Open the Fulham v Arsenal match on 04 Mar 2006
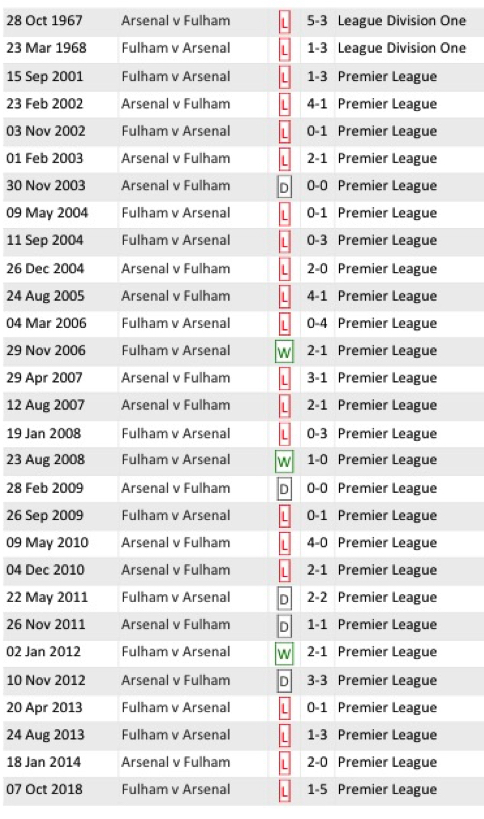484x819 pixels. click(x=175, y=323)
